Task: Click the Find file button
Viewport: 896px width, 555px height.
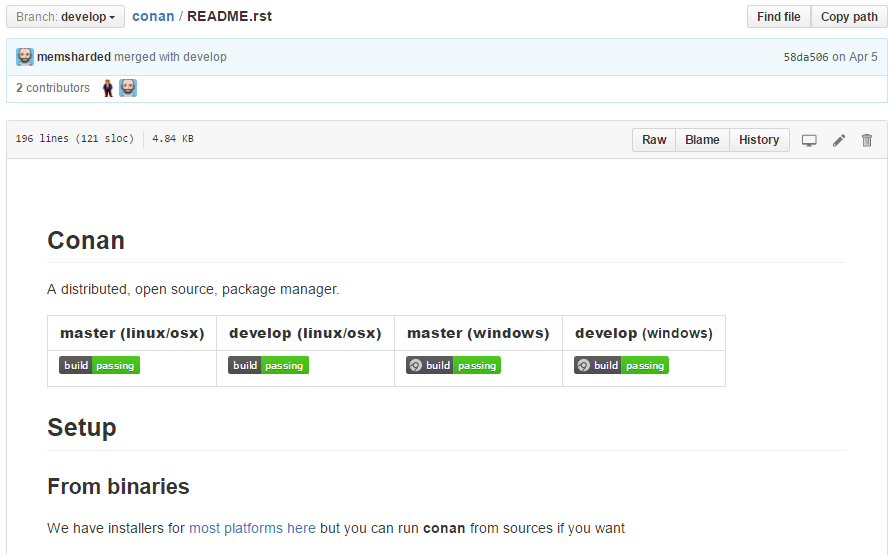Action: [x=778, y=17]
